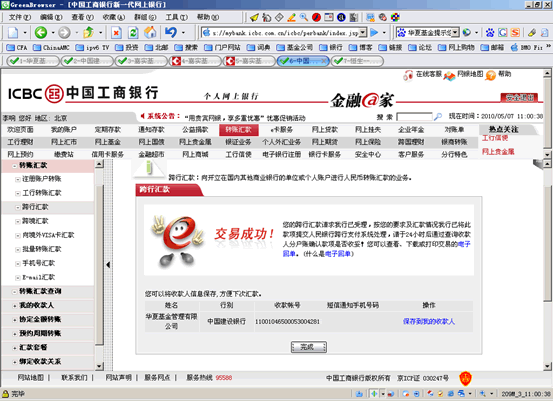
Task: Open the 收藏 menu
Action: [114, 17]
